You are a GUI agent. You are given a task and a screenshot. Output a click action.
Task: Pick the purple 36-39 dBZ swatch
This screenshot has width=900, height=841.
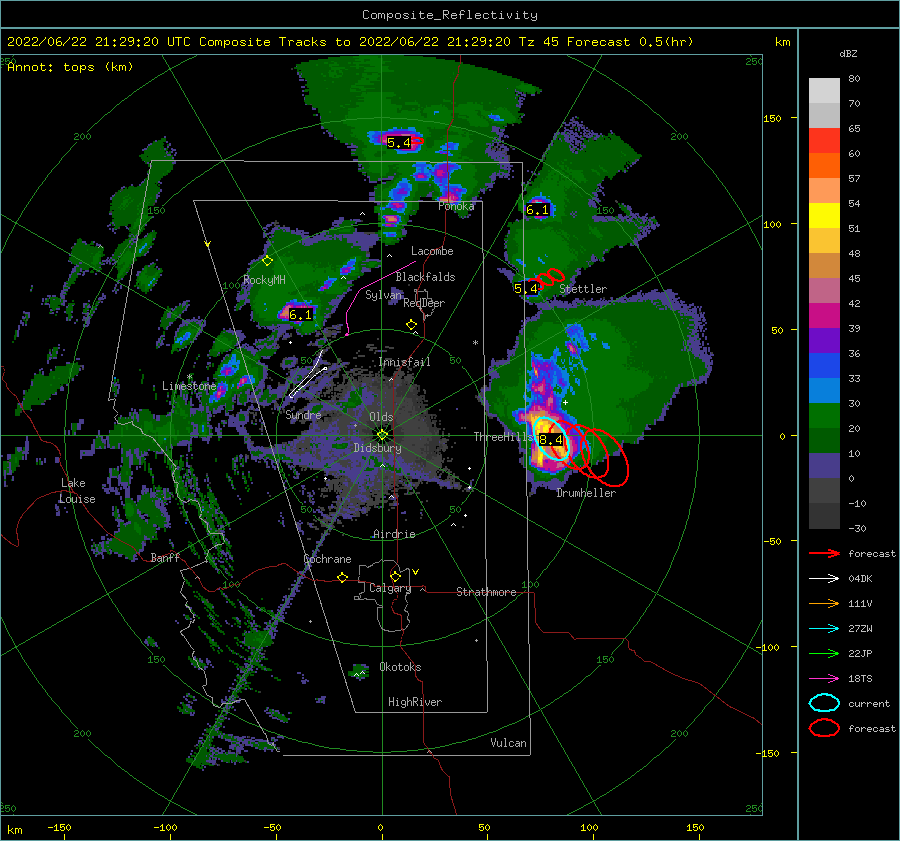(x=824, y=340)
